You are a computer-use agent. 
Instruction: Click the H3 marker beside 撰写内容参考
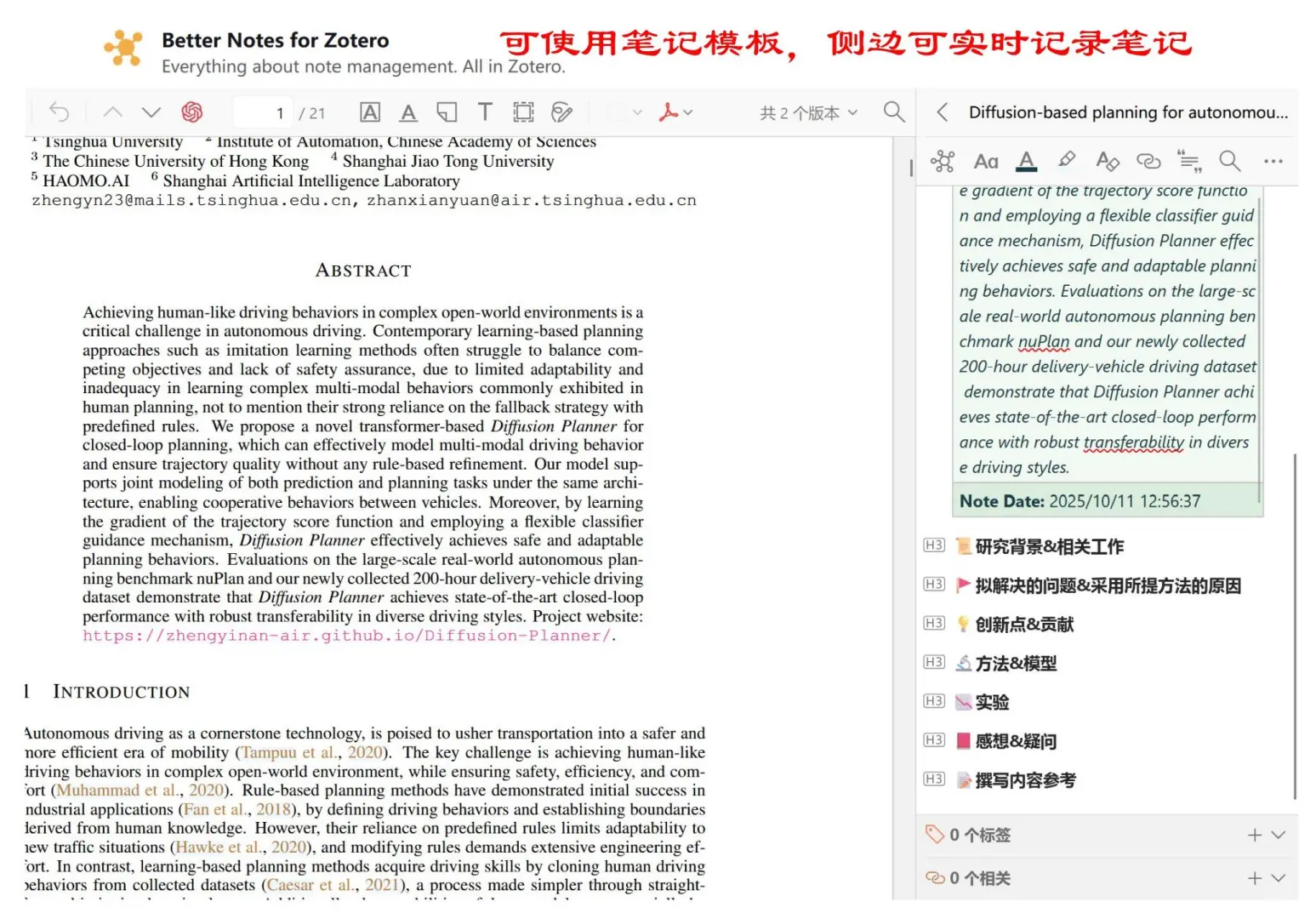934,779
